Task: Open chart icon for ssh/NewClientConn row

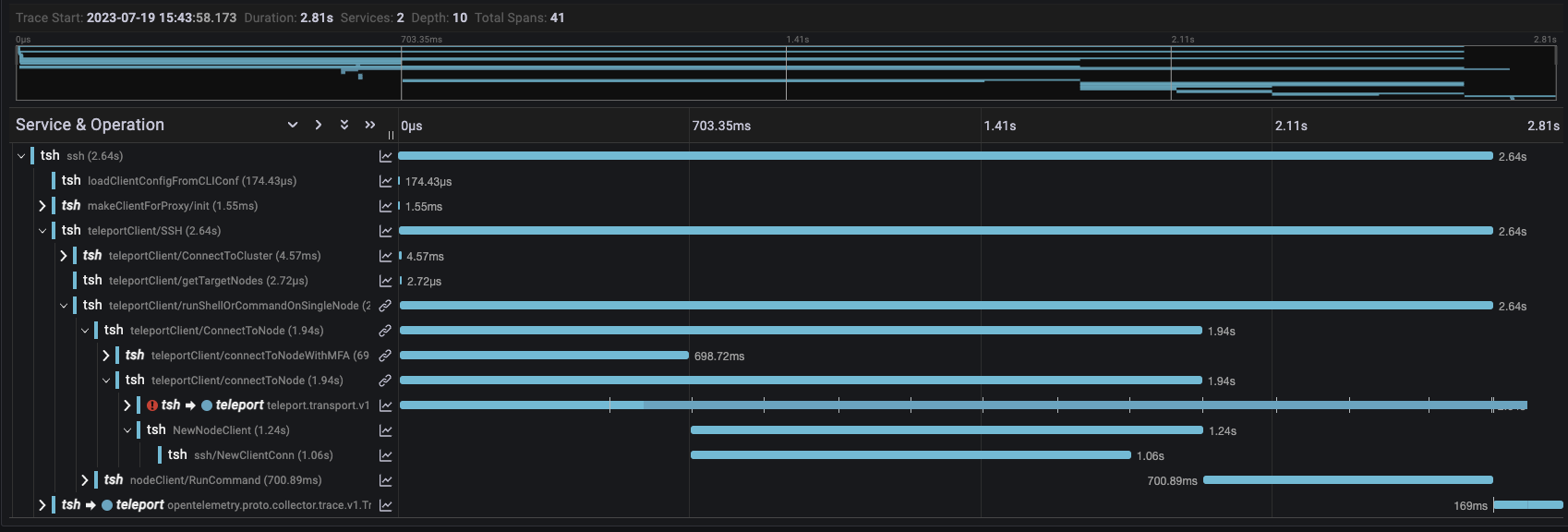Action: (x=386, y=455)
